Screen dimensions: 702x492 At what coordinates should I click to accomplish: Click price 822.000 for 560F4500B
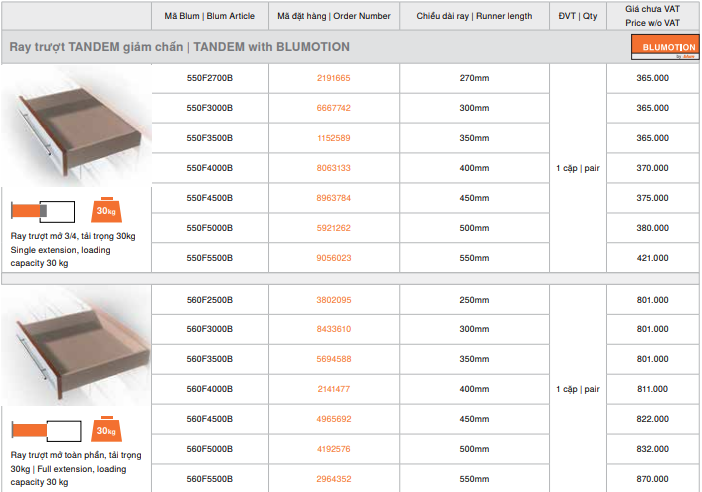652,419
